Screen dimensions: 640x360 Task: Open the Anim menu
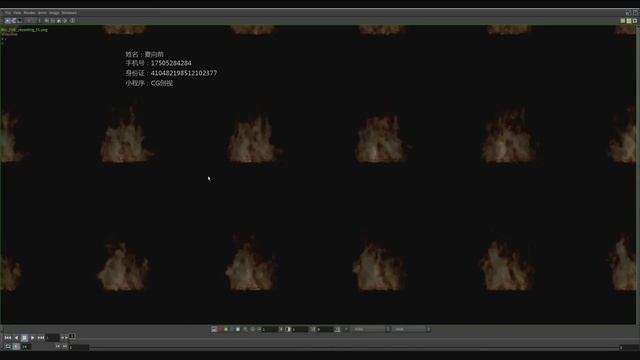pos(42,13)
